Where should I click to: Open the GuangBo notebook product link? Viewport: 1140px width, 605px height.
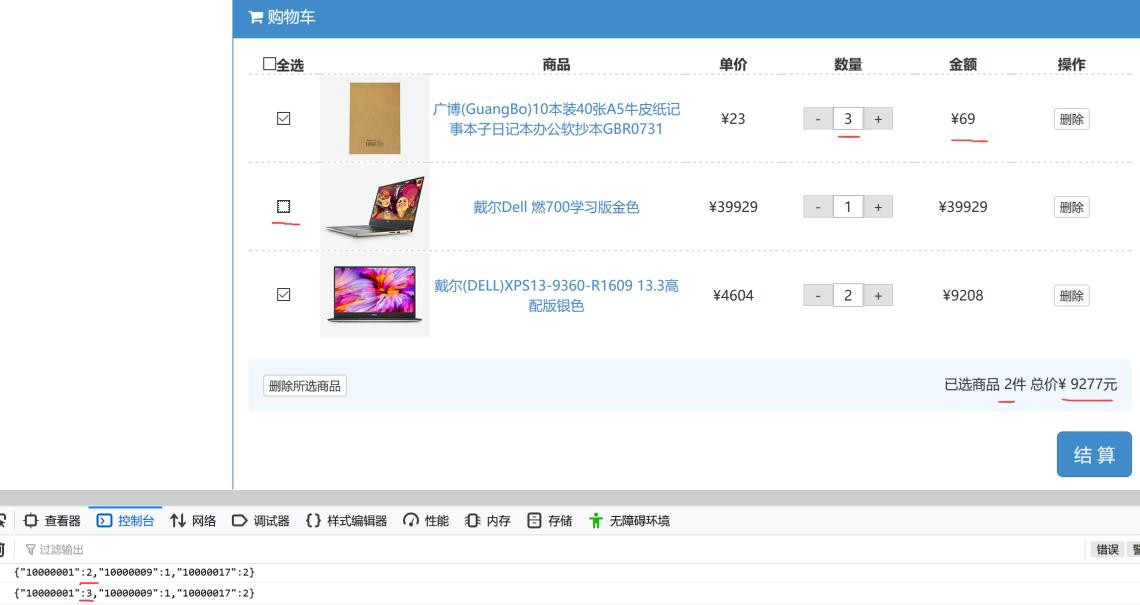point(556,119)
